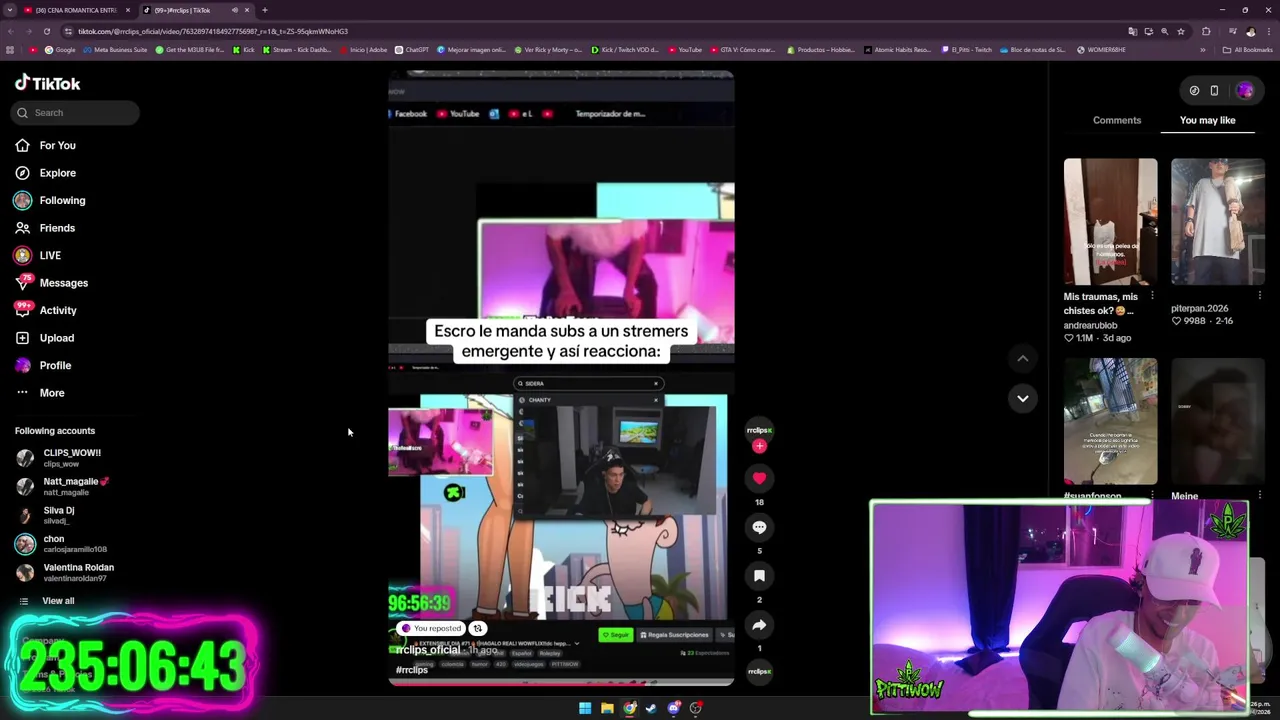
Task: Switch to the CENA ROMANTICA YouTube tab
Action: point(77,10)
